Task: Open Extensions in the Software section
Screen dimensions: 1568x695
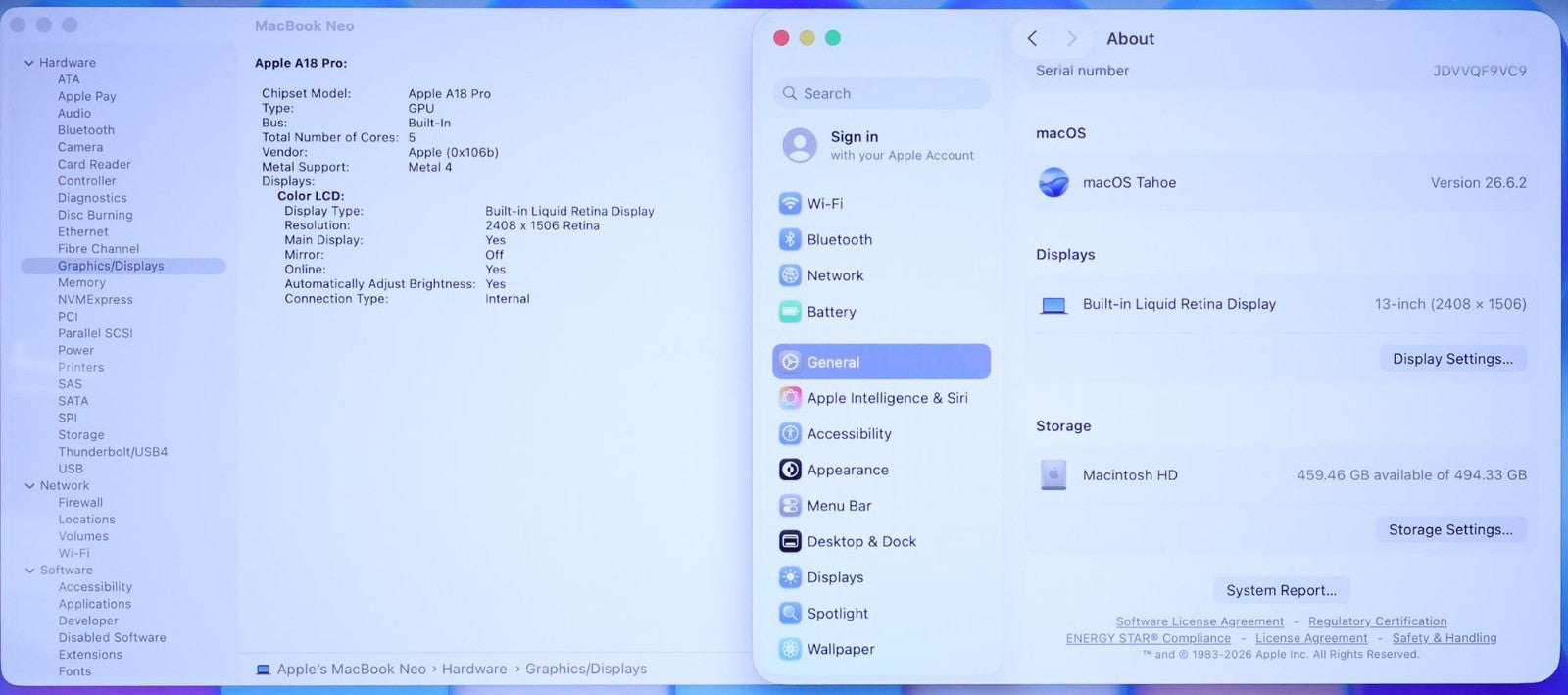Action: (90, 655)
